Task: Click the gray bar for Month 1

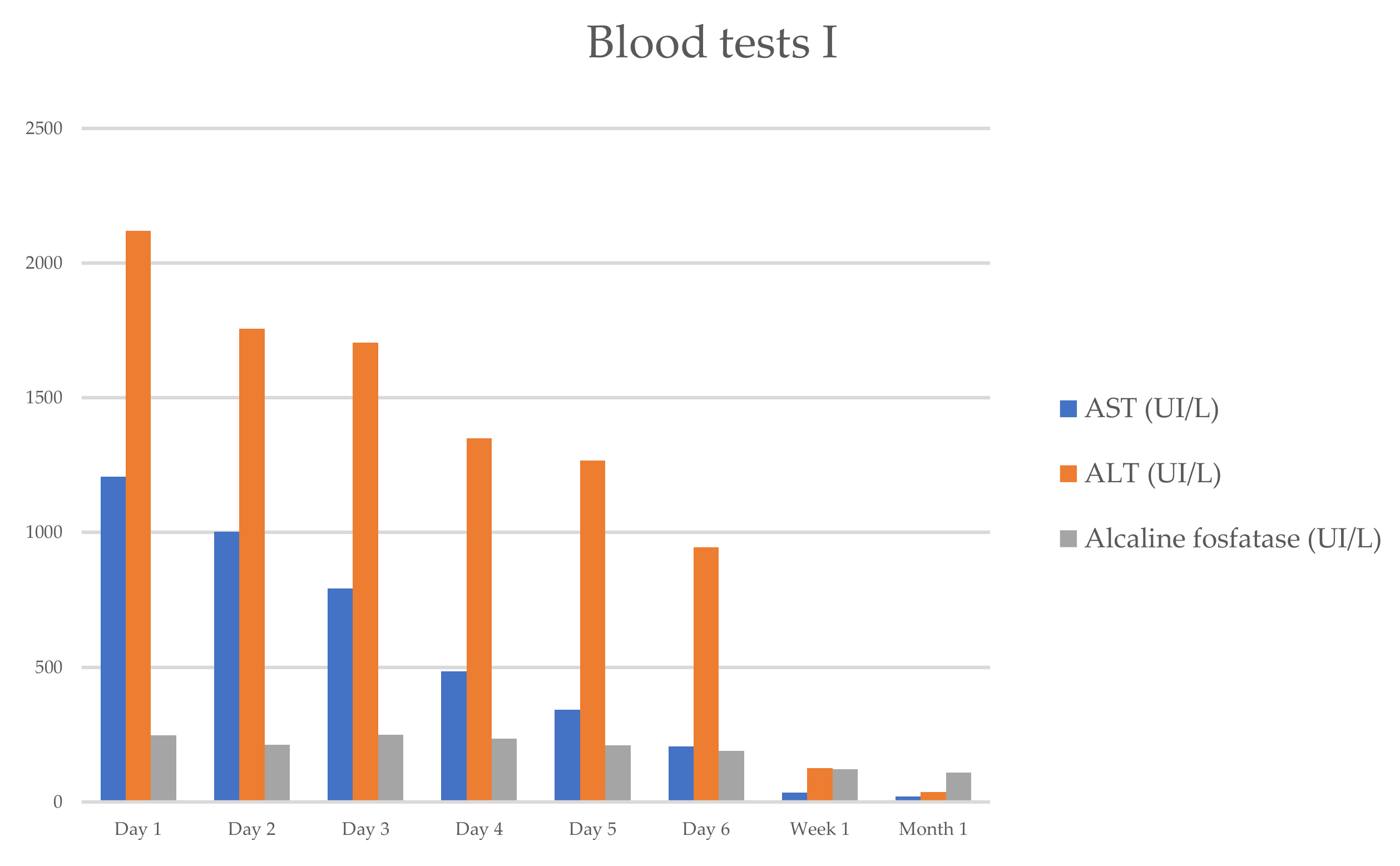Action: [x=958, y=786]
